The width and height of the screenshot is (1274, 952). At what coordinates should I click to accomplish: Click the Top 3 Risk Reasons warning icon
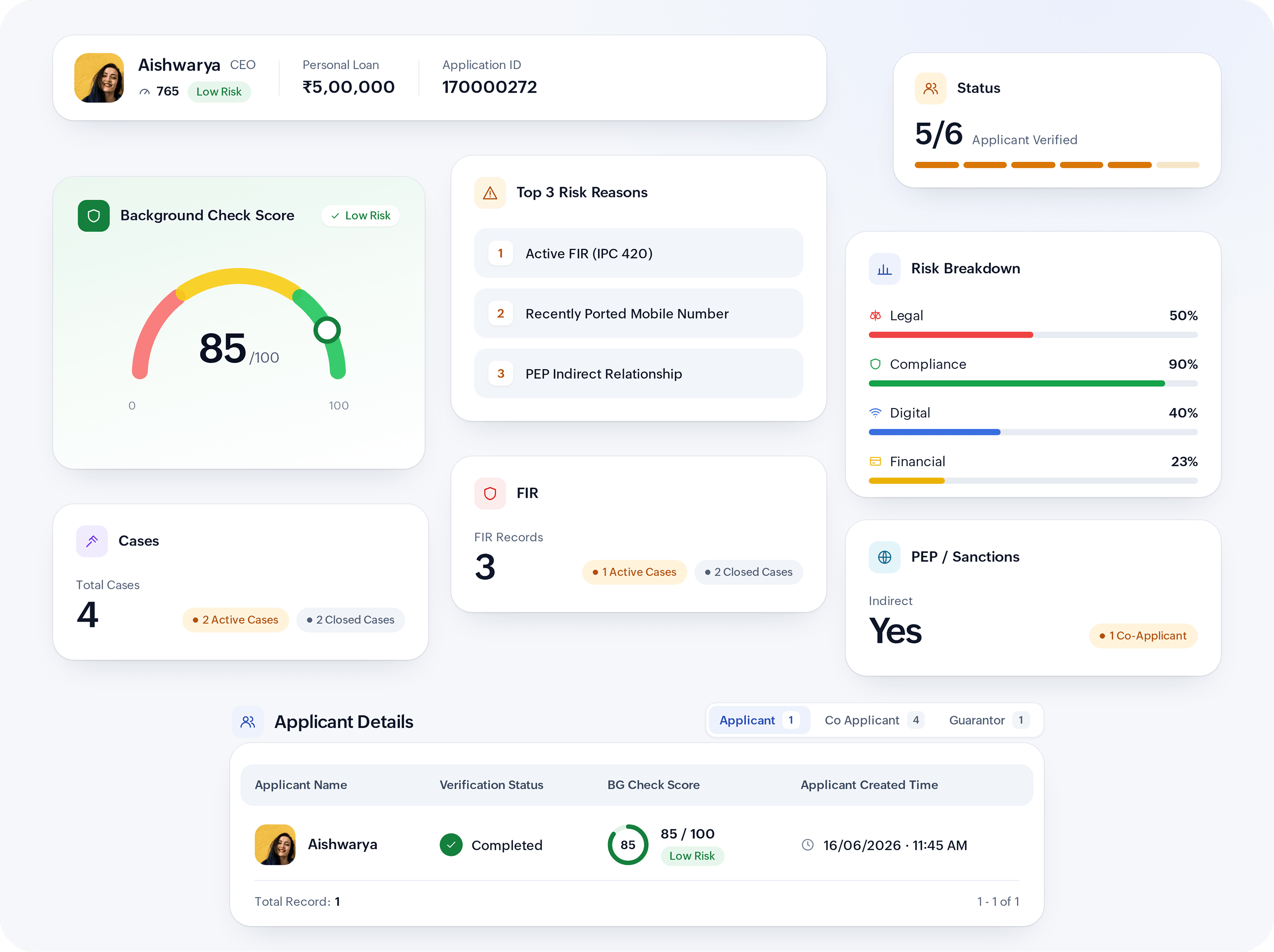[489, 192]
